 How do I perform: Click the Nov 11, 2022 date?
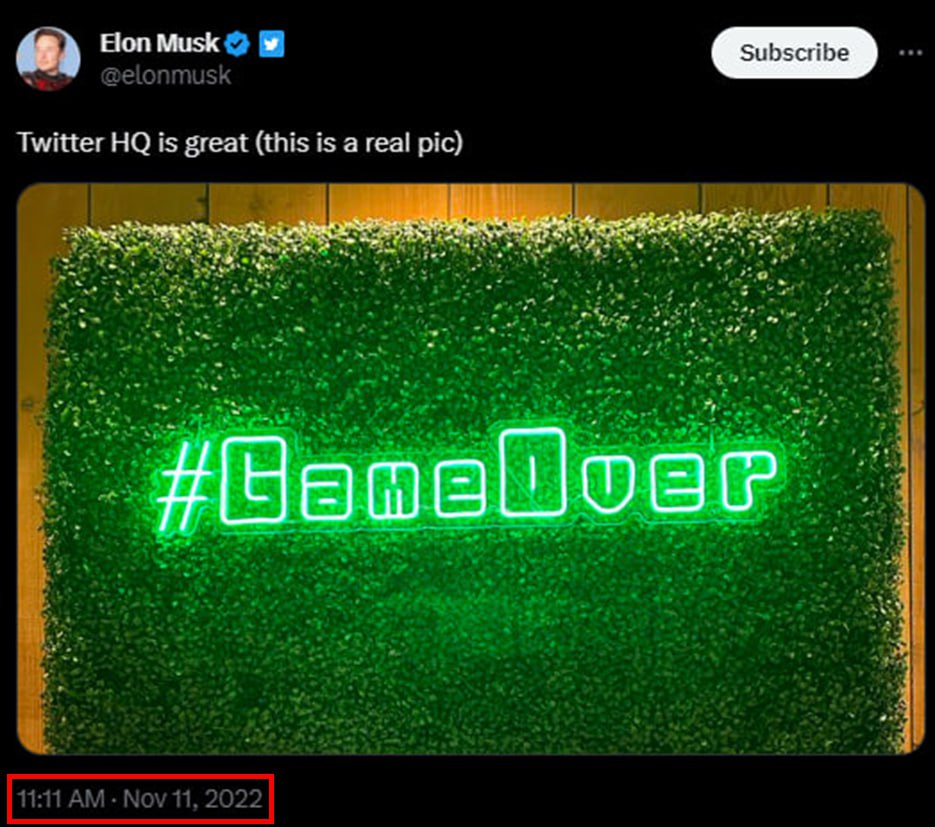pyautogui.click(x=193, y=799)
